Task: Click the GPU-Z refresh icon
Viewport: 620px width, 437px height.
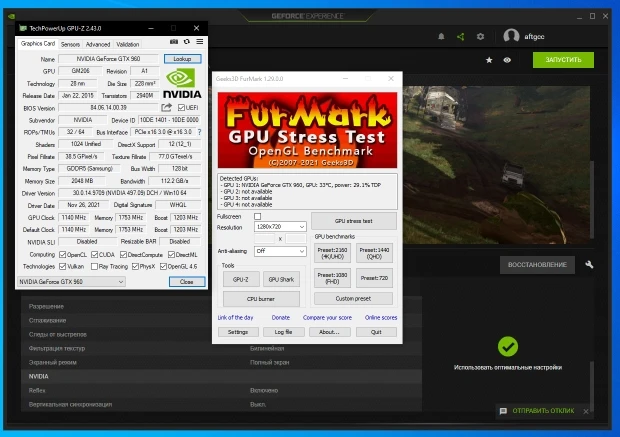Action: click(x=187, y=42)
